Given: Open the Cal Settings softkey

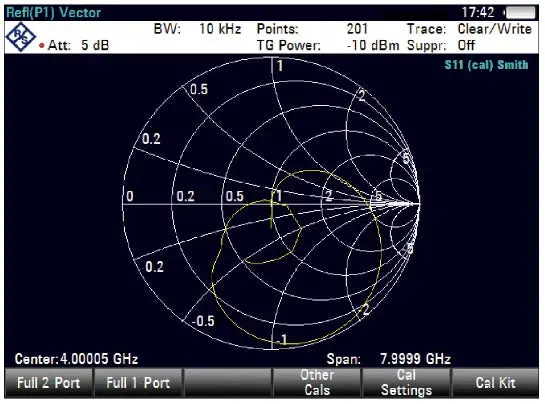Looking at the screenshot, I should [x=406, y=383].
